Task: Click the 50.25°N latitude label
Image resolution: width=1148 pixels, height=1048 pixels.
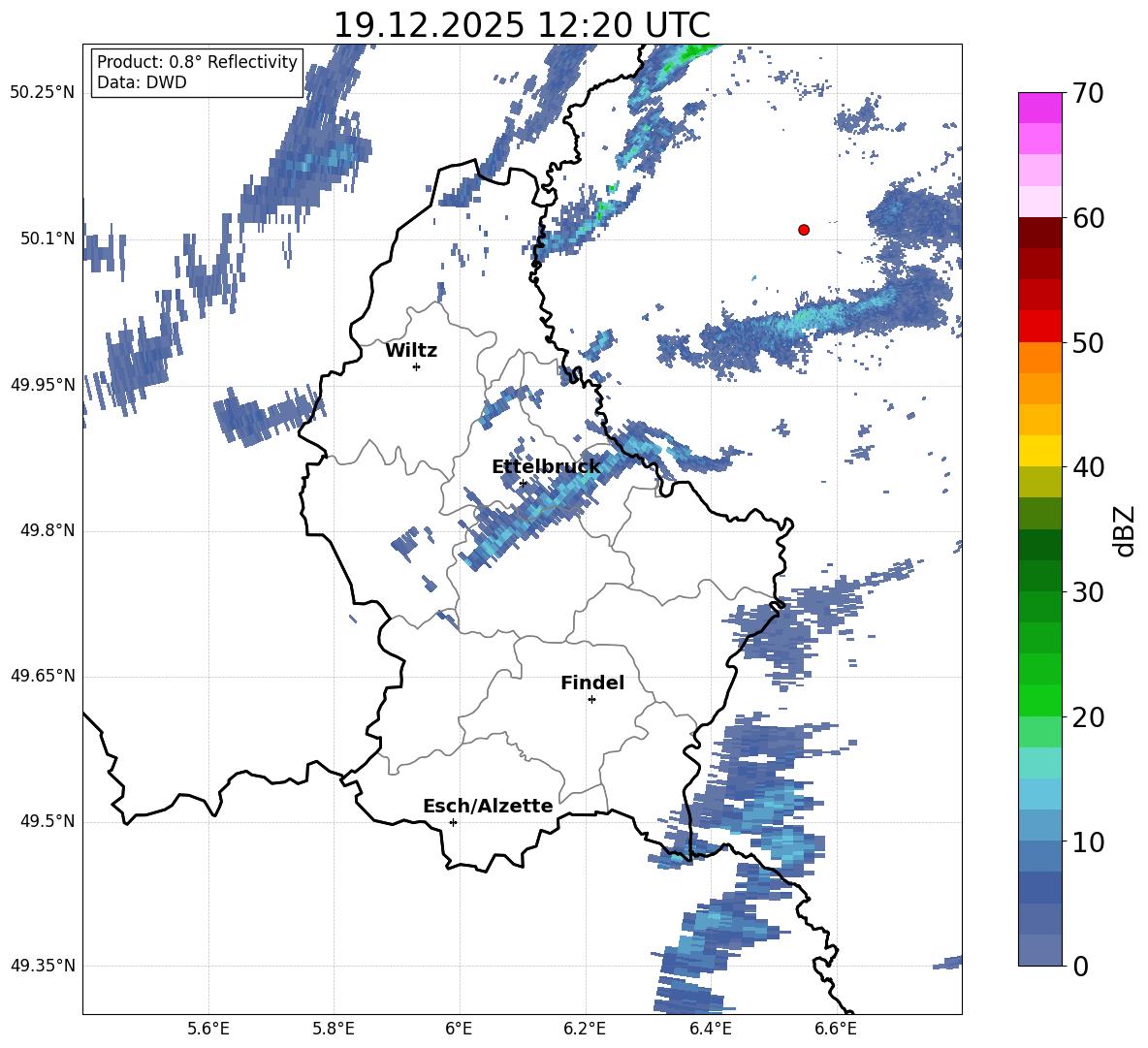Action: 43,93
